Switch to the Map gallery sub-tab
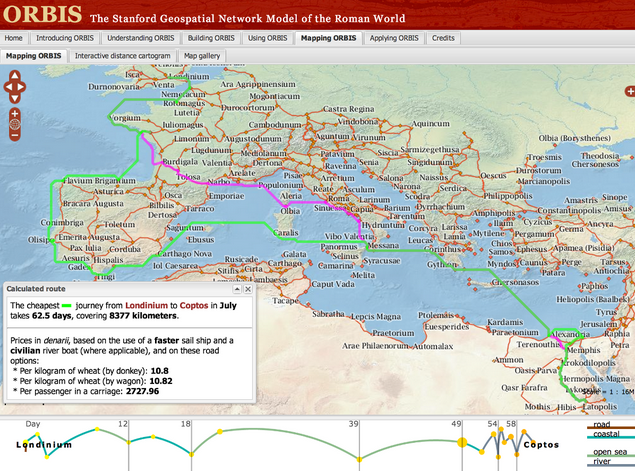 202,56
